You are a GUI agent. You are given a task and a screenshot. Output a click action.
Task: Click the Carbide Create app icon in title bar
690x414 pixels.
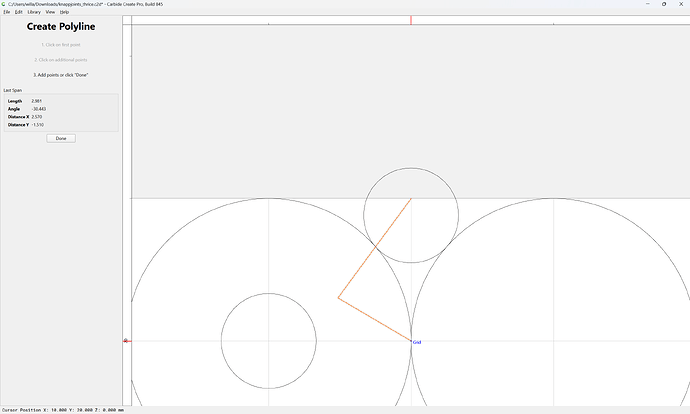coord(4,4)
